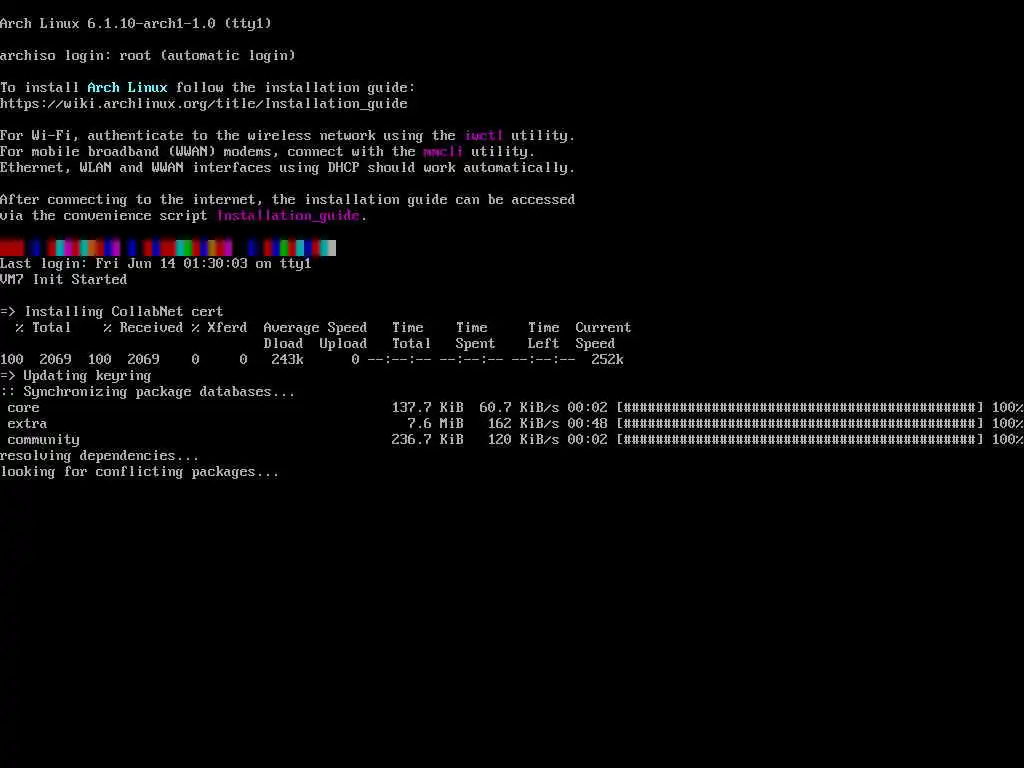Click 'After connecting to the internet' line

pyautogui.click(x=287, y=199)
